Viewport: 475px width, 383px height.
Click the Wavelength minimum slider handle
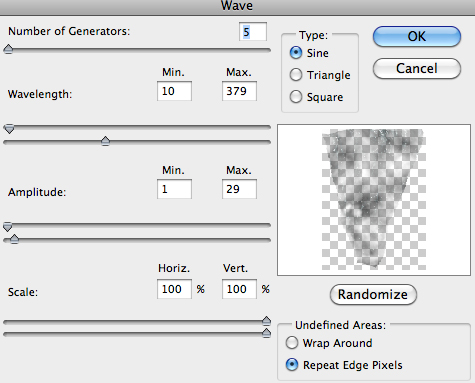pos(9,129)
